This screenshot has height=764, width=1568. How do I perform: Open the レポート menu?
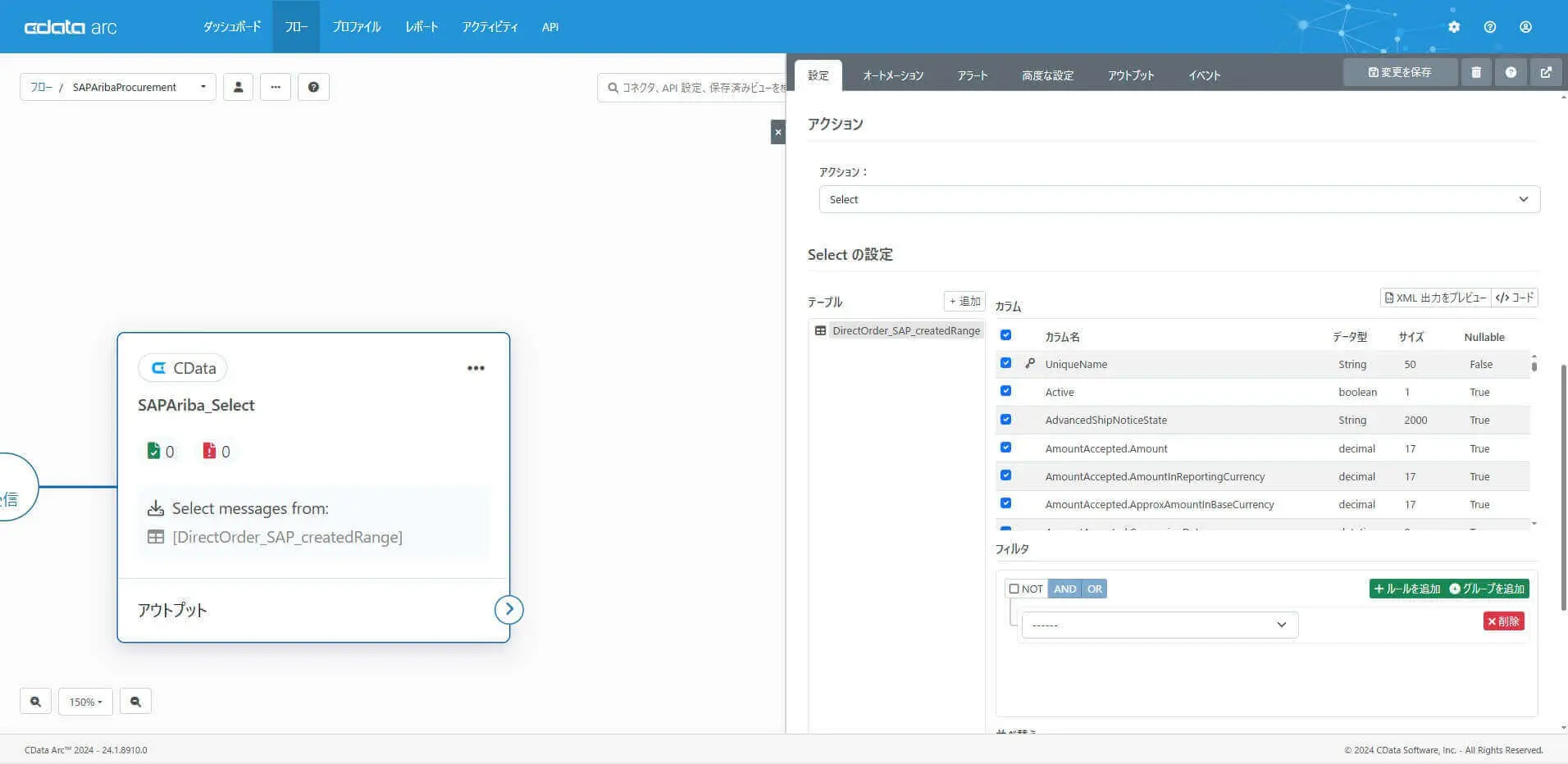(x=422, y=27)
